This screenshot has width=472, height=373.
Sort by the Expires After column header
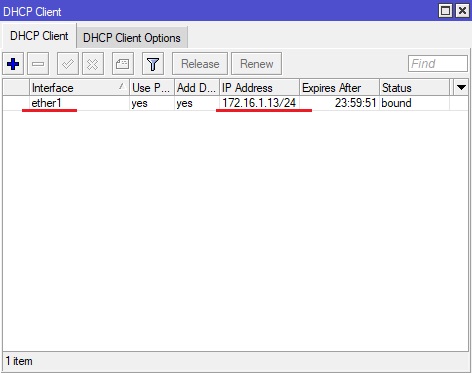(x=339, y=88)
